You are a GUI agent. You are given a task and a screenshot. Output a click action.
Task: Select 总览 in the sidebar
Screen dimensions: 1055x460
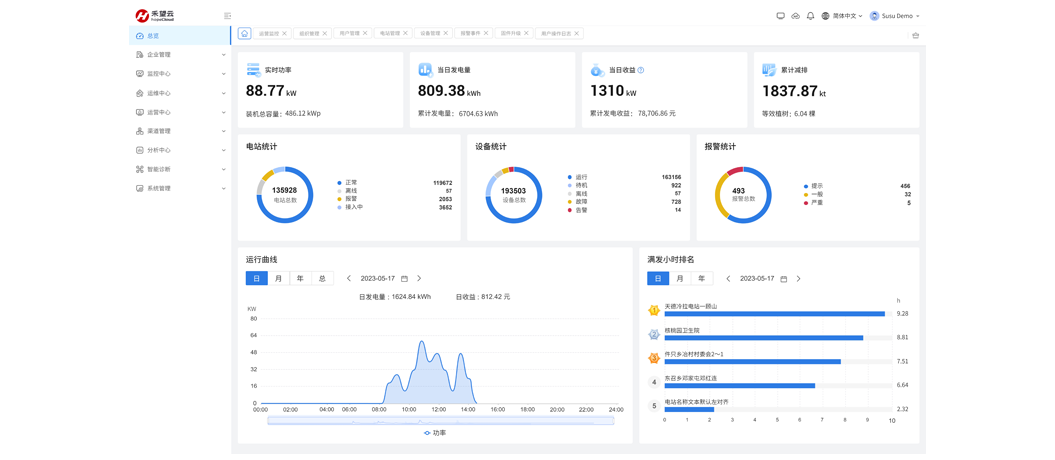[180, 36]
